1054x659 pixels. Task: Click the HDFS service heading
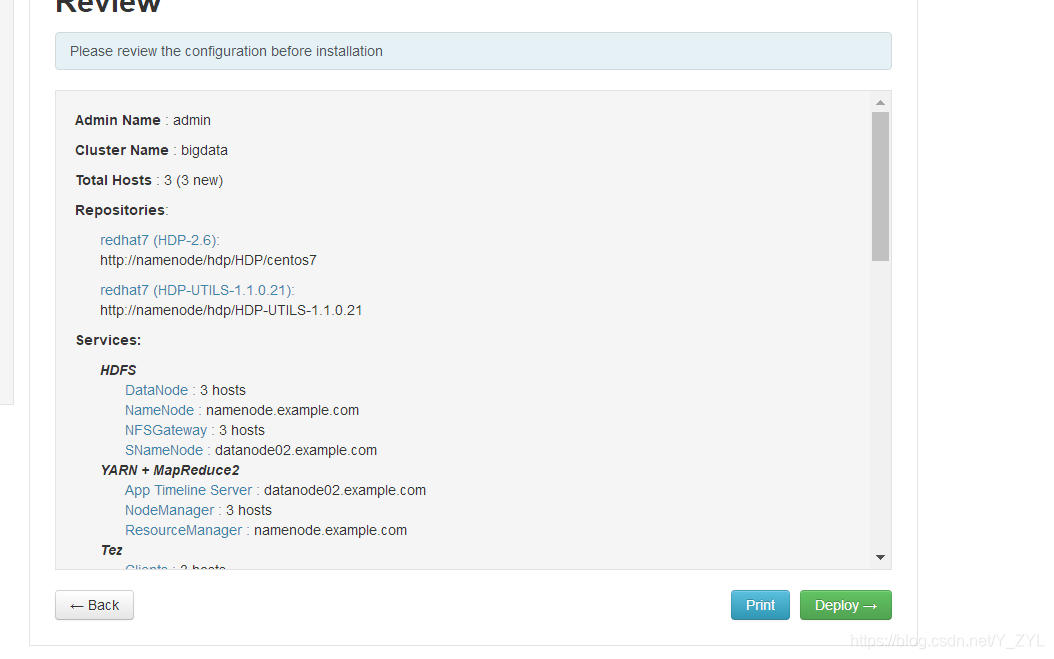(118, 371)
